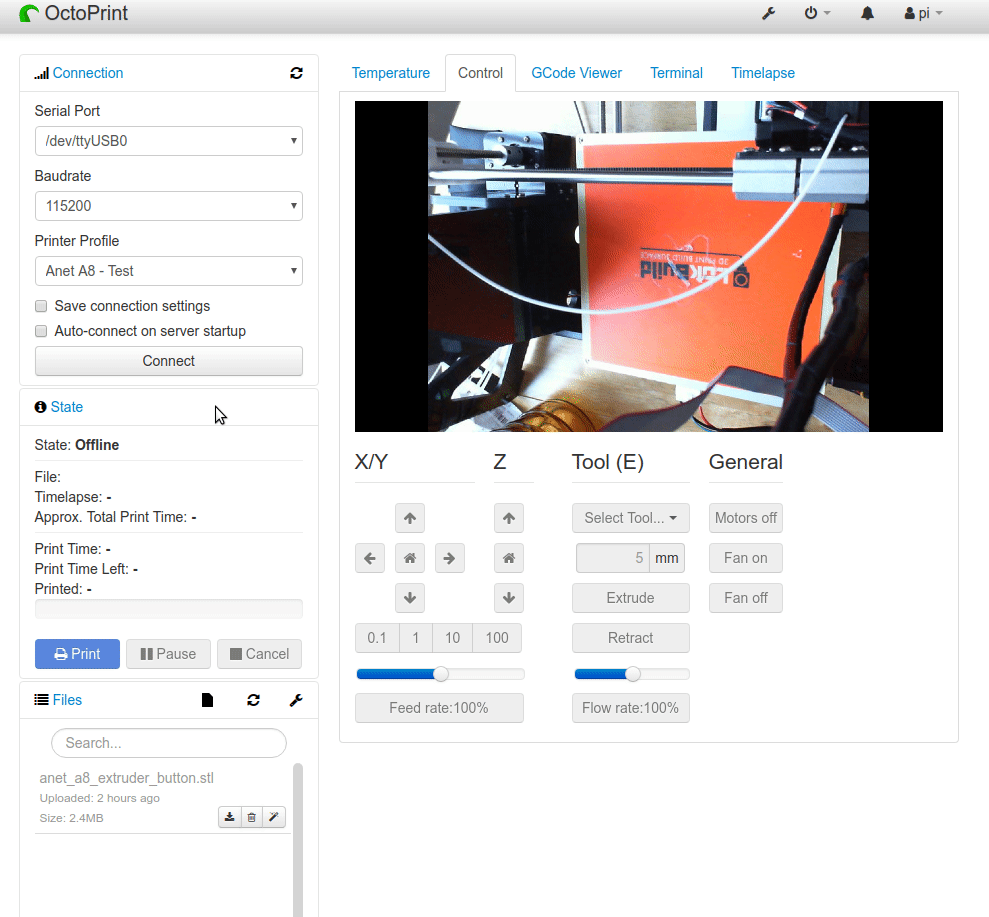Screen dimensions: 989x917
Task: Jog X axis left arrow
Action: click(369, 558)
